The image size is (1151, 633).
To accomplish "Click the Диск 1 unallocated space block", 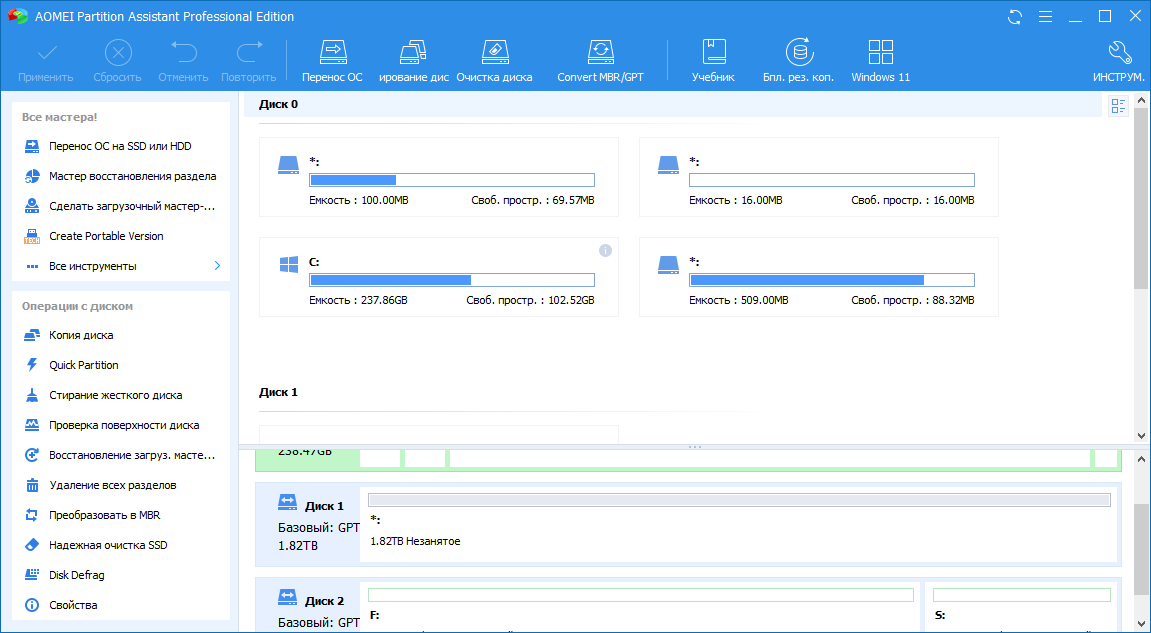I will [x=740, y=525].
